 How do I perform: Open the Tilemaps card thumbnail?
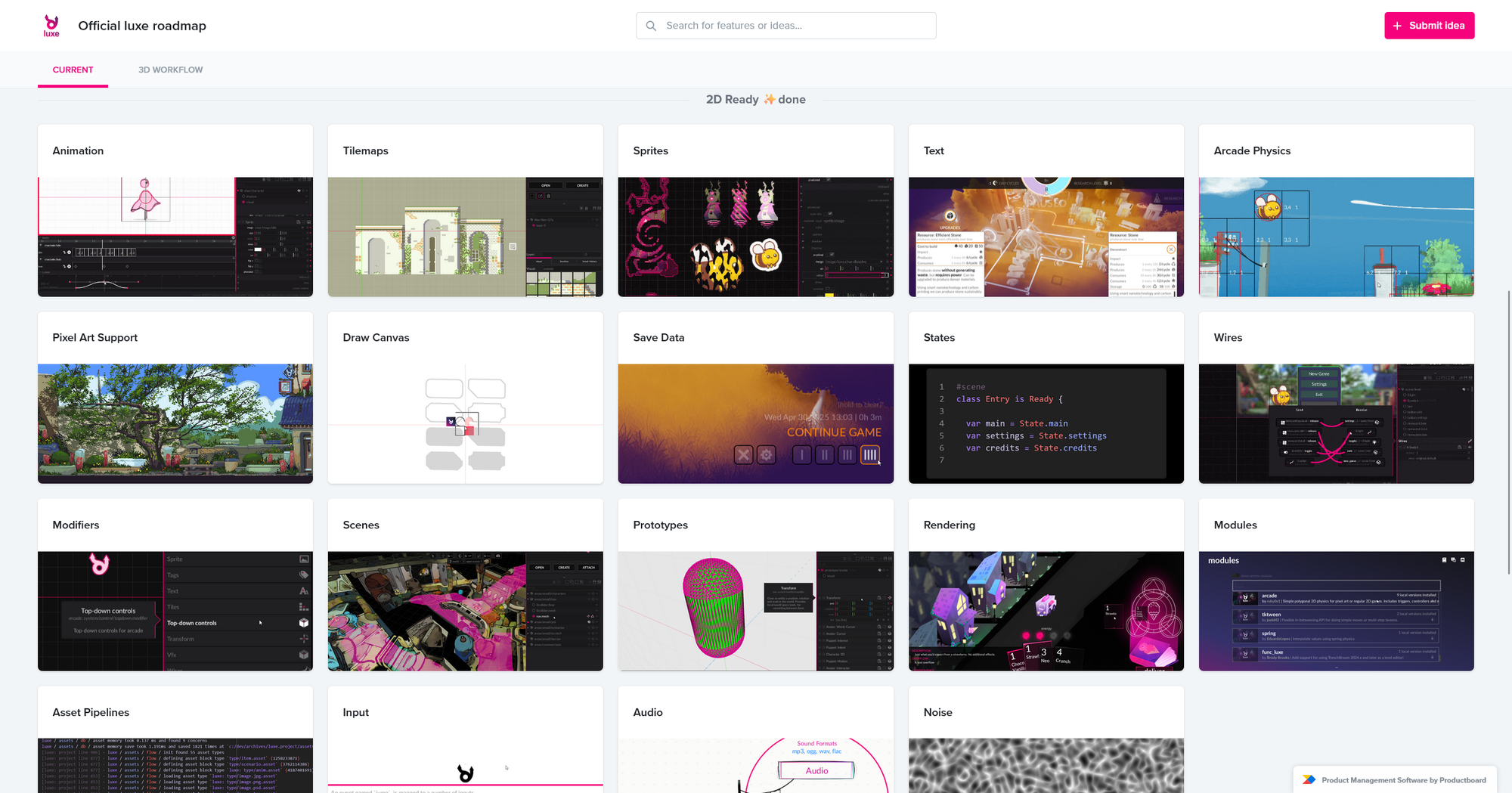(466, 237)
